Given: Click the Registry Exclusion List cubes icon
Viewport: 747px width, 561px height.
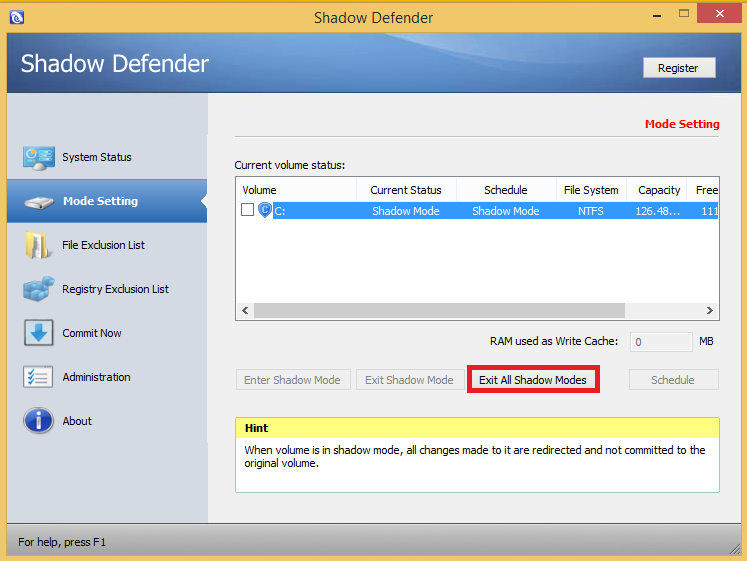Looking at the screenshot, I should point(39,289).
